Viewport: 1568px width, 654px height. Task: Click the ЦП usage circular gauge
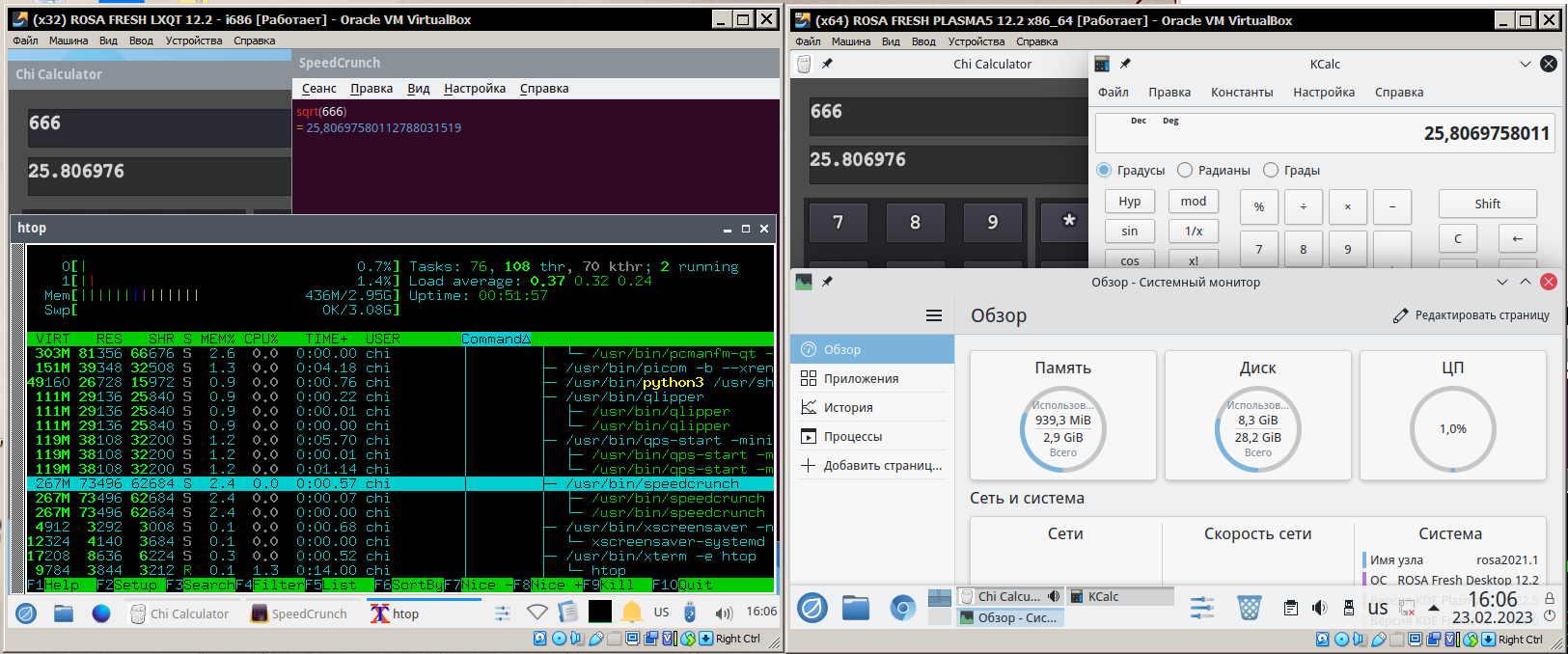click(x=1452, y=429)
